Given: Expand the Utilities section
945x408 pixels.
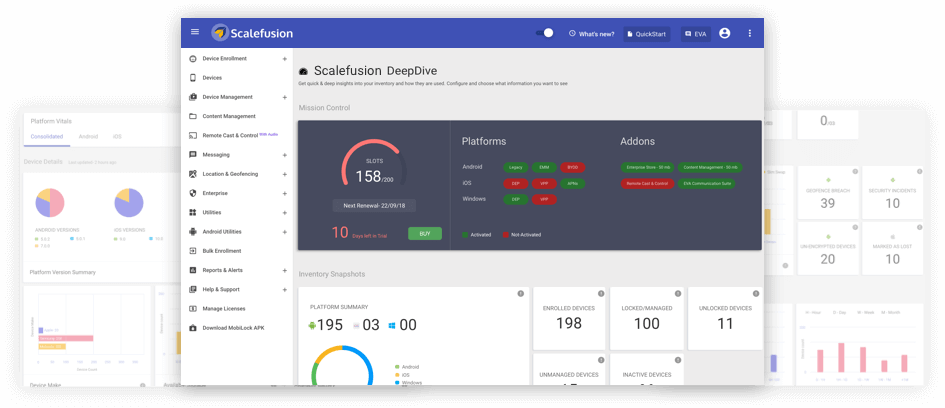Looking at the screenshot, I should point(284,213).
